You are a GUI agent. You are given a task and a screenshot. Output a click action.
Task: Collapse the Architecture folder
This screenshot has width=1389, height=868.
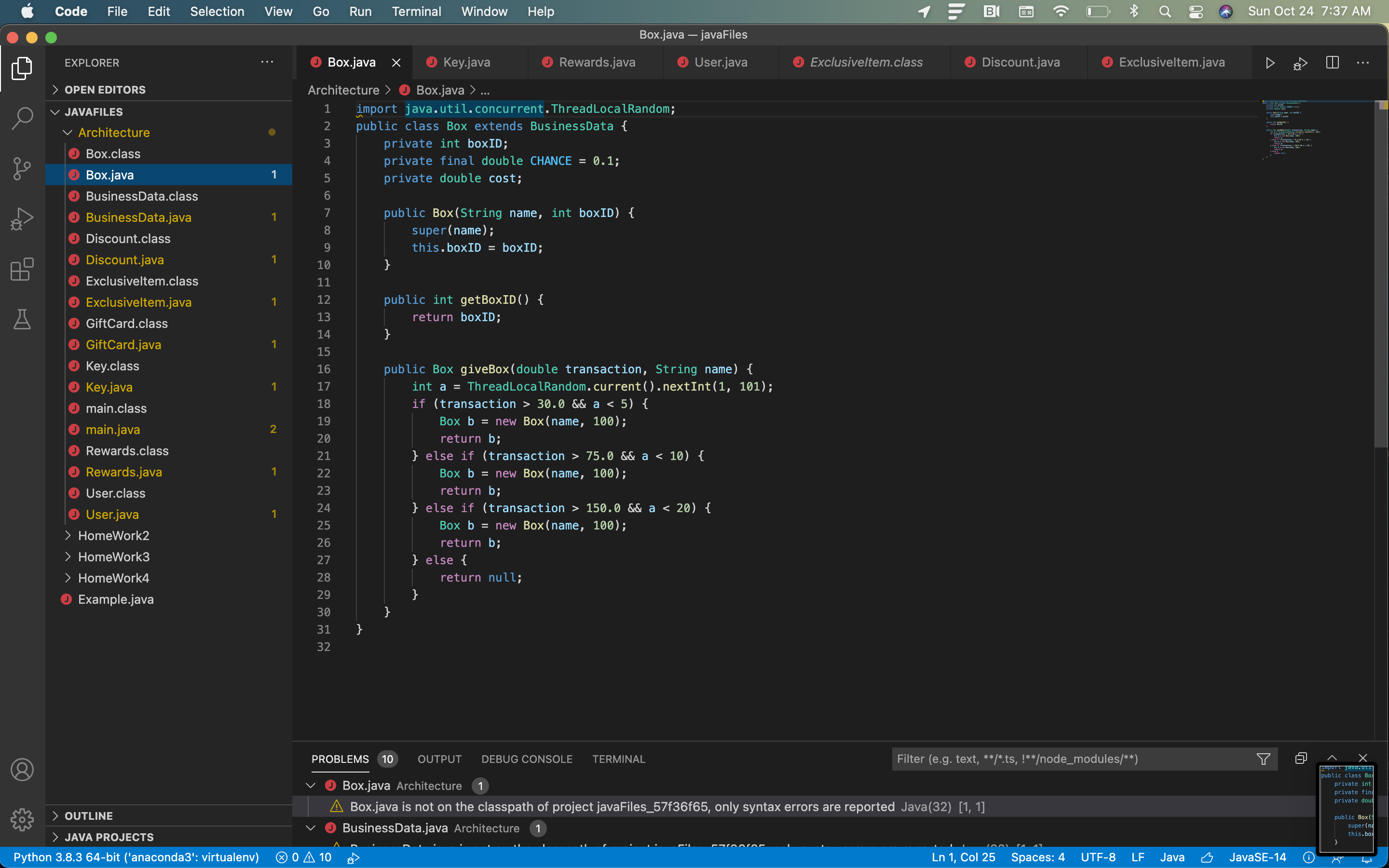[x=113, y=133]
